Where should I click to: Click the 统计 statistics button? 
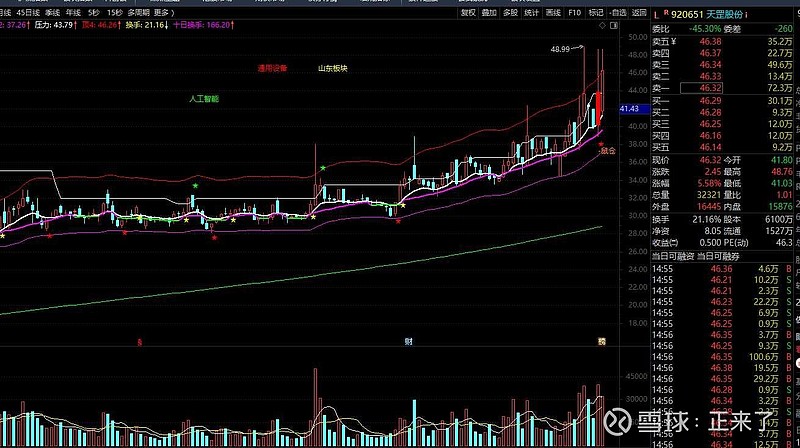[x=532, y=13]
